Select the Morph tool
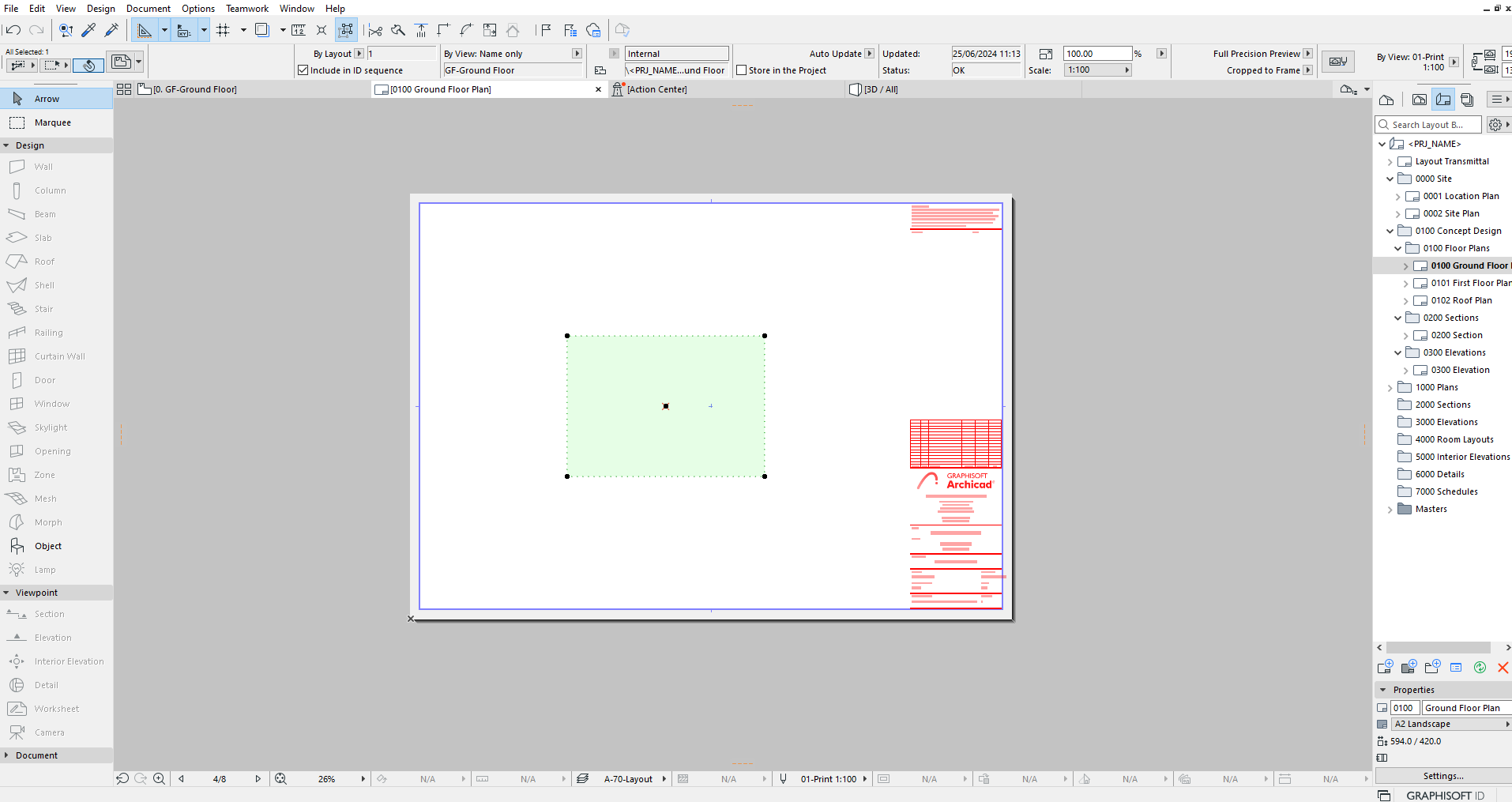Image resolution: width=1512 pixels, height=802 pixels. point(49,521)
